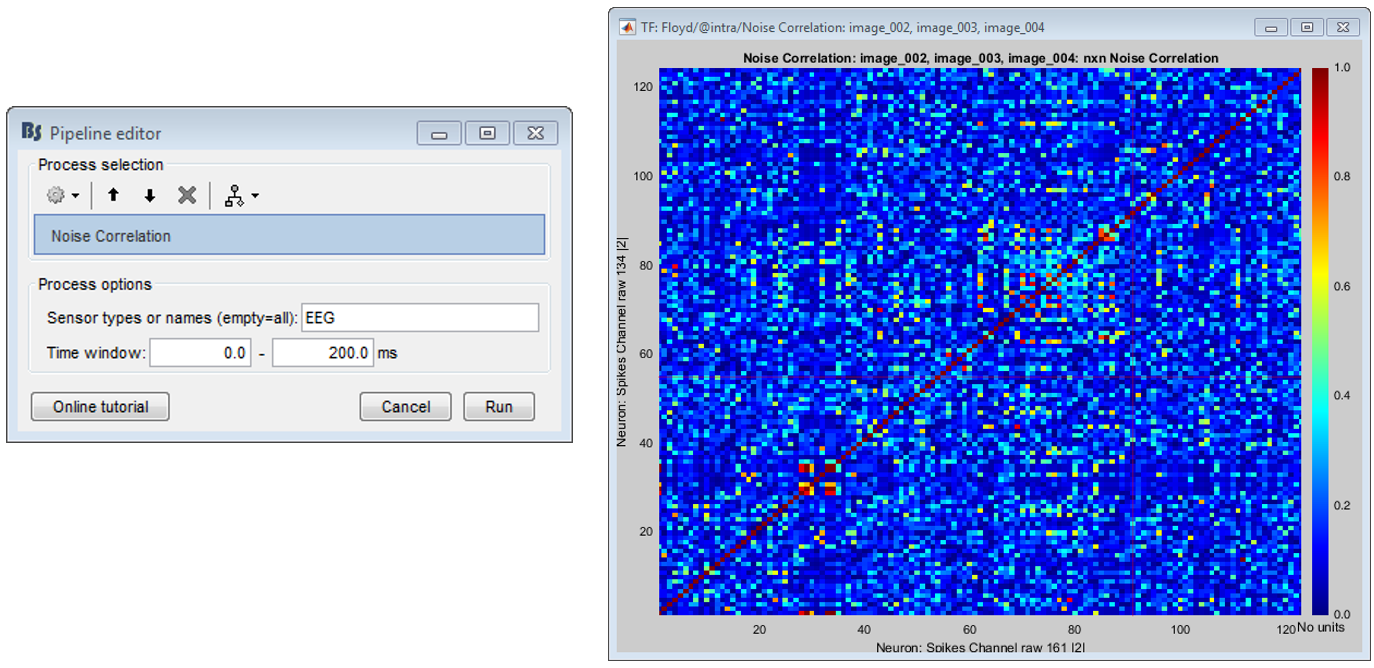Image resolution: width=1374 pixels, height=668 pixels.
Task: Click the Brainstorm icon in Pipeline editor title
Action: [x=32, y=133]
